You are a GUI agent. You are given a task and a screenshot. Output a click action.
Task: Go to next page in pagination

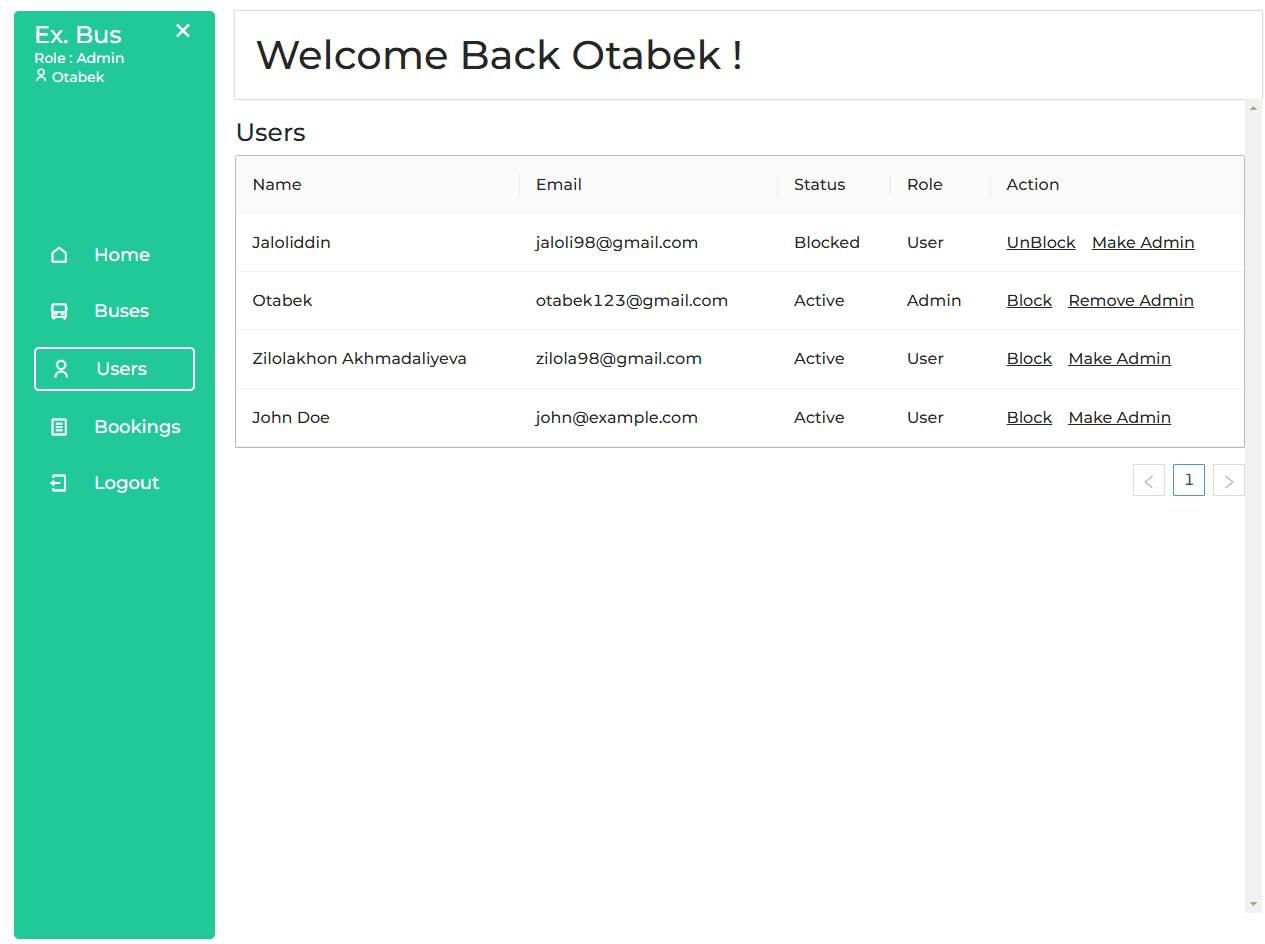click(x=1228, y=481)
